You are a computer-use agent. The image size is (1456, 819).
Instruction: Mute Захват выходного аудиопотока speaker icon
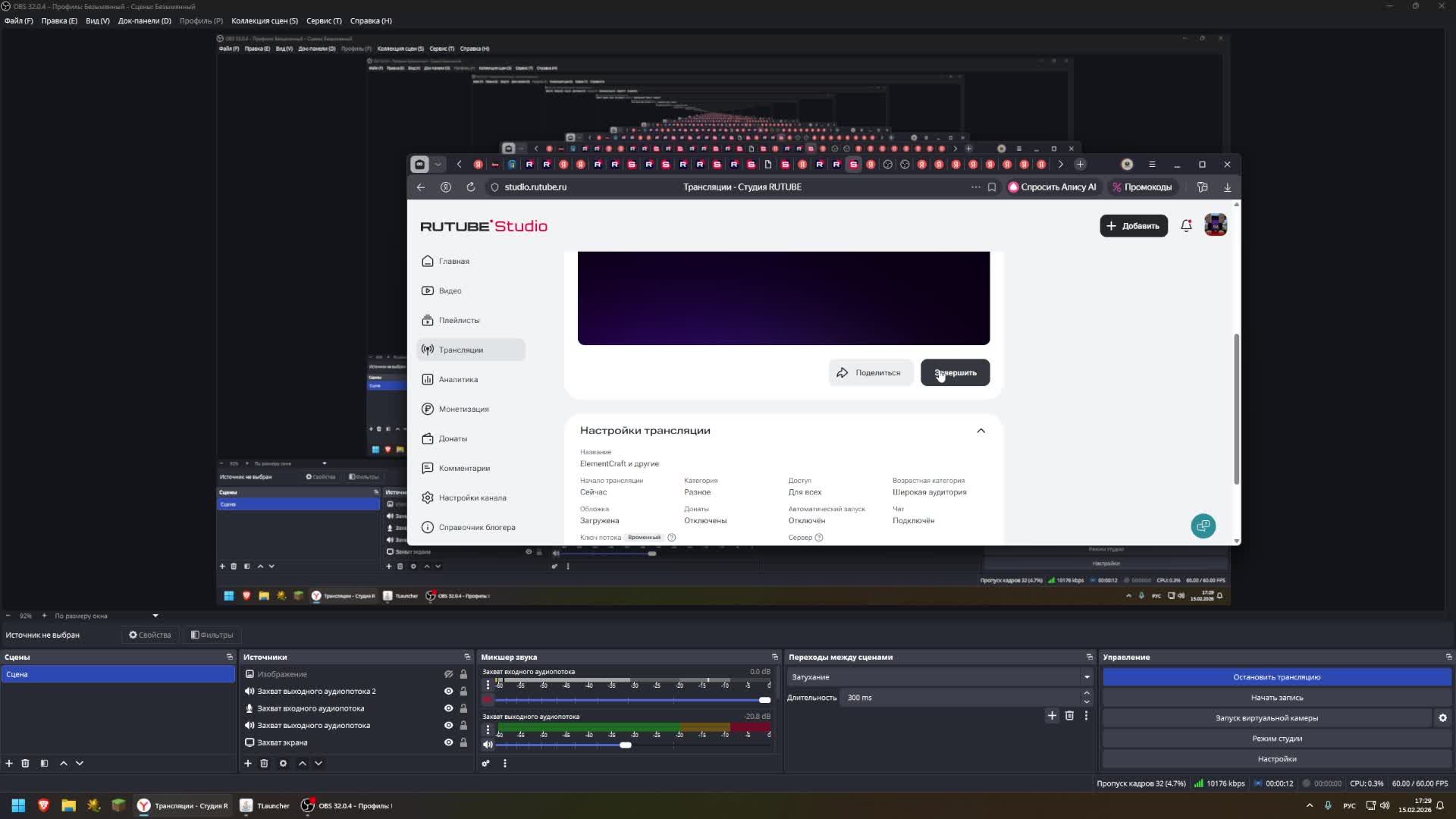pyautogui.click(x=488, y=745)
